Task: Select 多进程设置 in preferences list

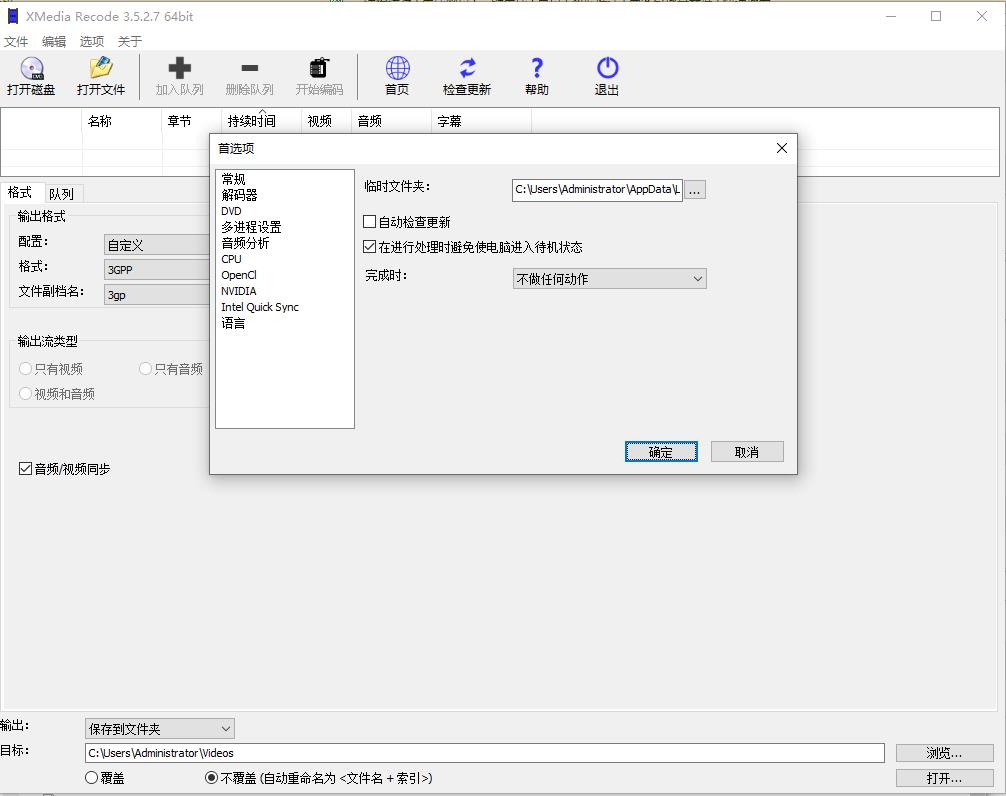Action: click(252, 227)
